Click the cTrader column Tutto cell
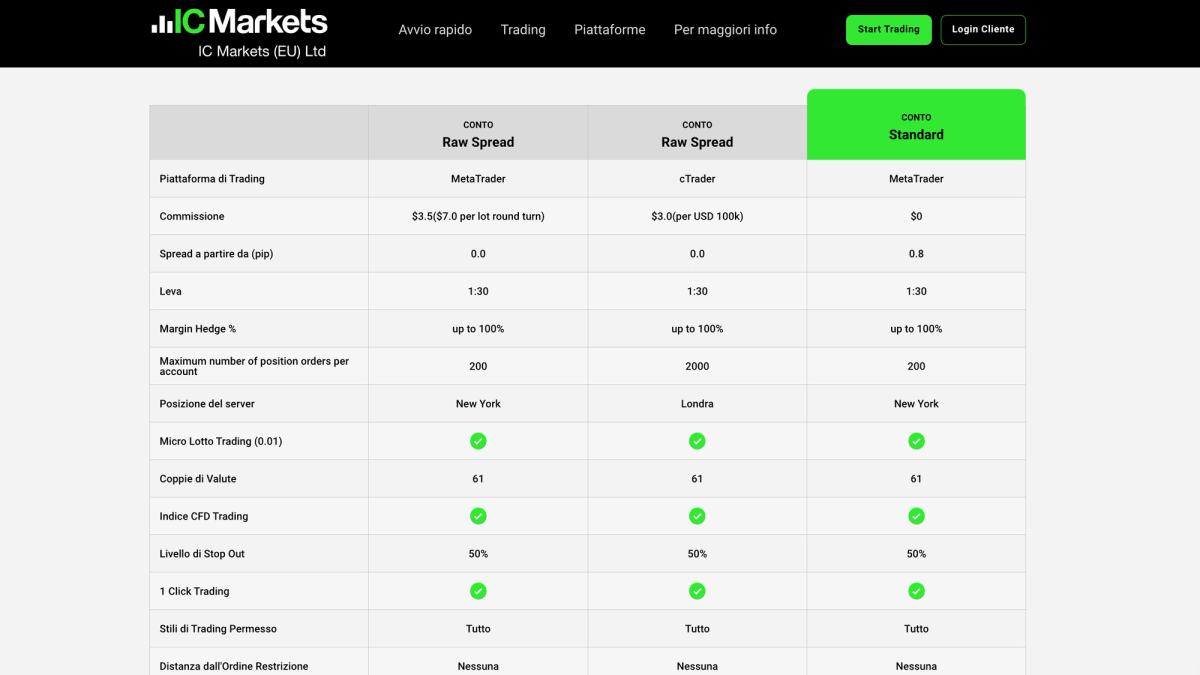 697,629
